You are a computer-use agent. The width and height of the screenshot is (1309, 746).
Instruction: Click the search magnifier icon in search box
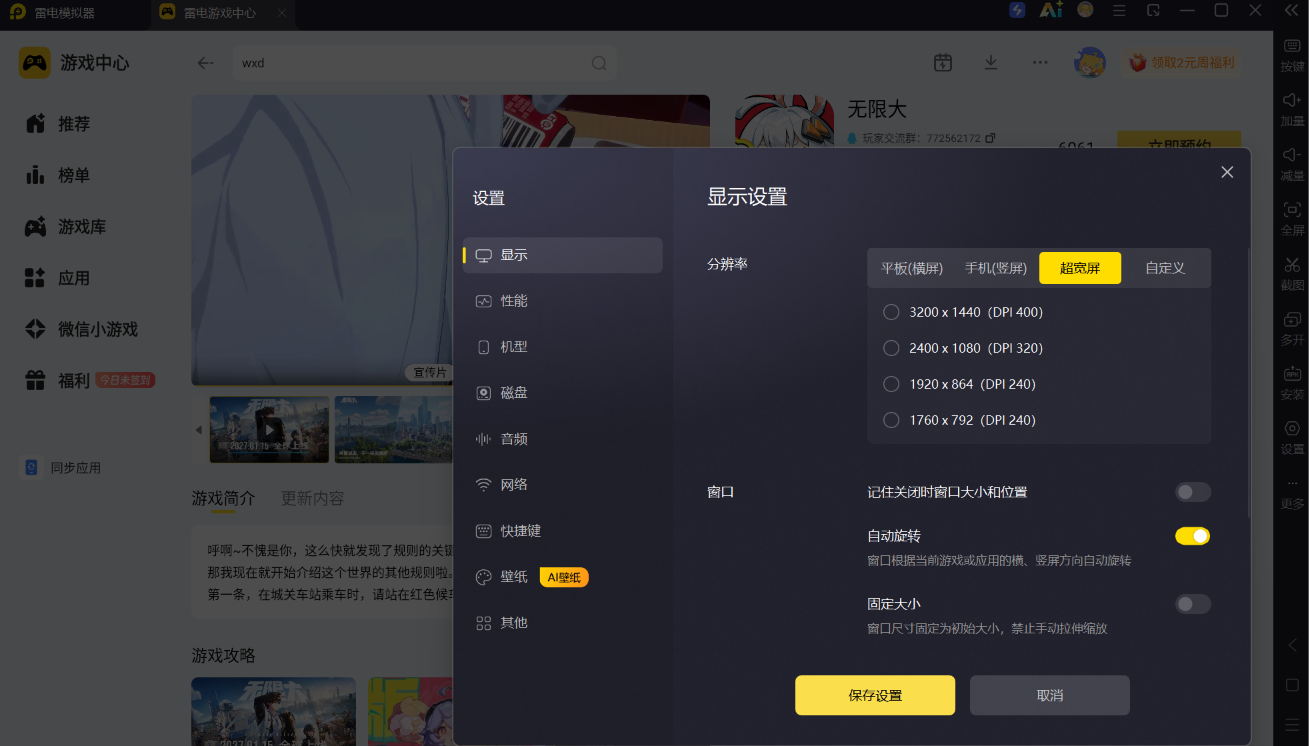(599, 63)
